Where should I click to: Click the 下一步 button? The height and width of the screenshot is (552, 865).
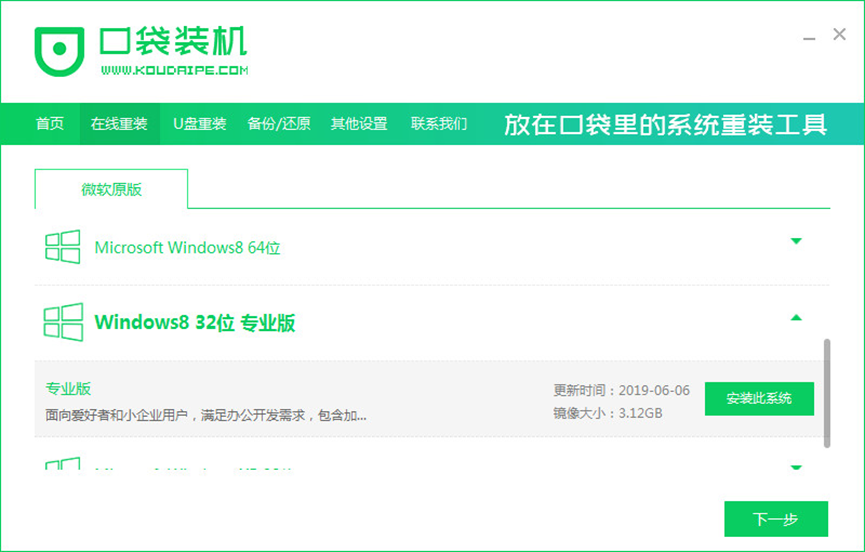click(x=776, y=519)
